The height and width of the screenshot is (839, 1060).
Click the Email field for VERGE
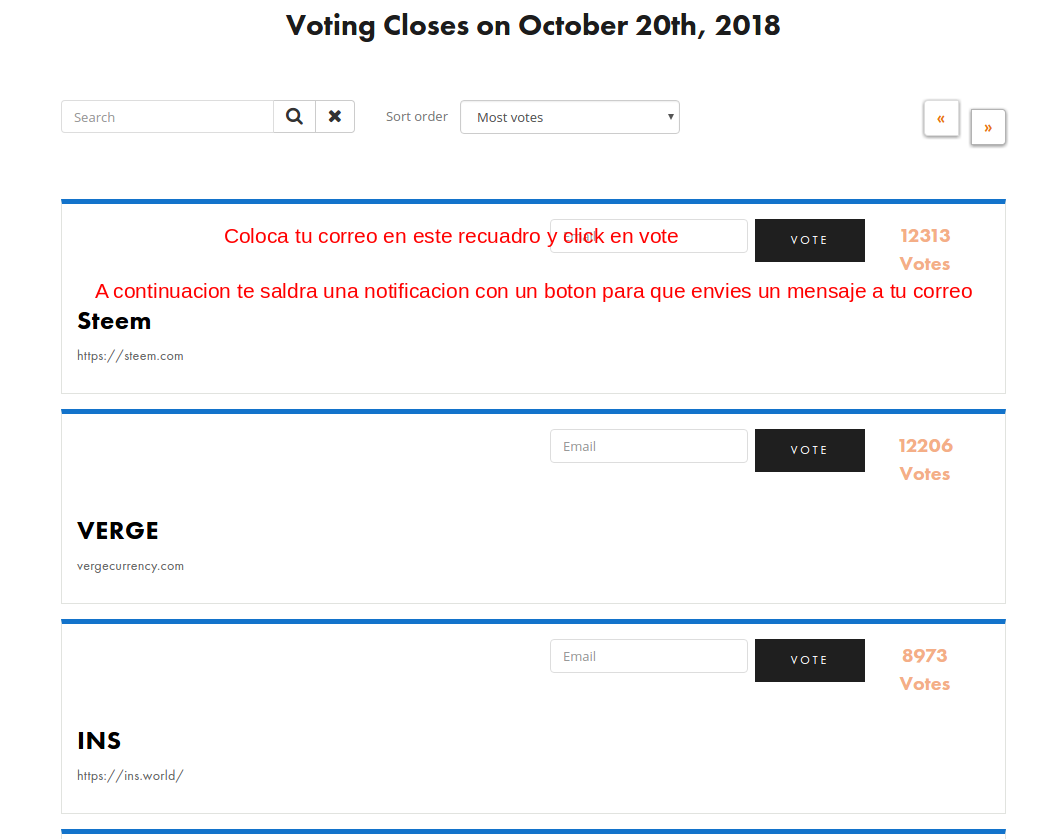coord(648,446)
